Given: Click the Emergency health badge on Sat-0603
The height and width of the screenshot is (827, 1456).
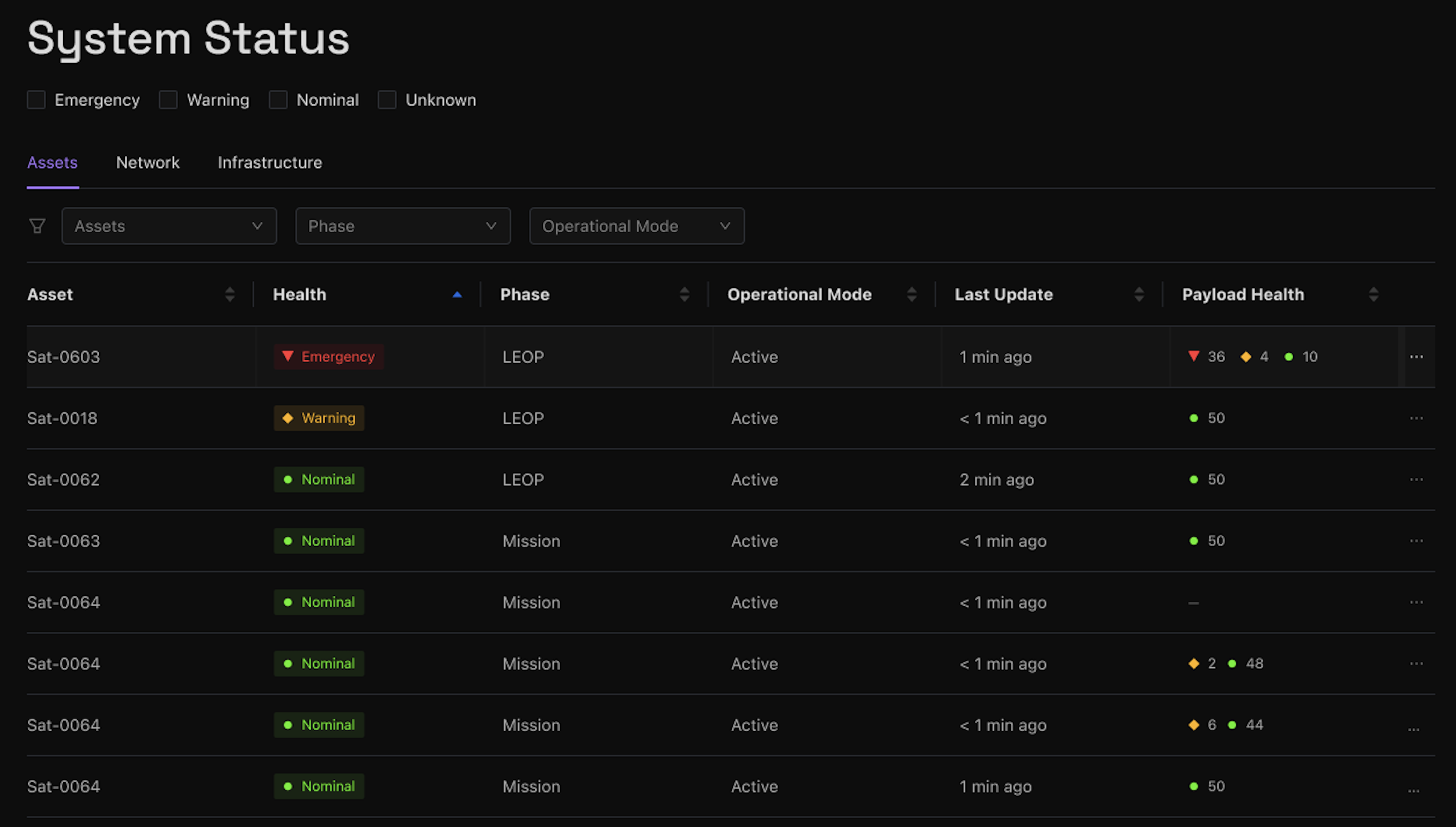Looking at the screenshot, I should point(329,357).
